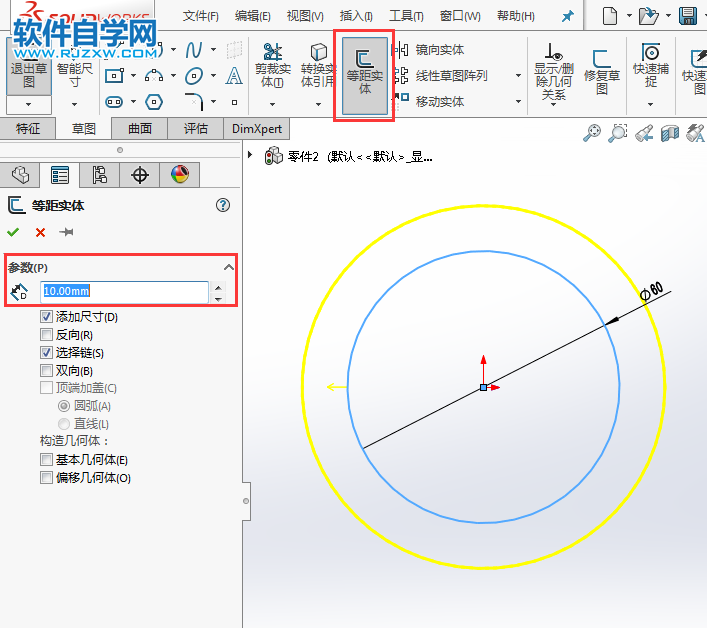Select the Arc tool
This screenshot has width=707, height=628.
pyautogui.click(x=154, y=76)
